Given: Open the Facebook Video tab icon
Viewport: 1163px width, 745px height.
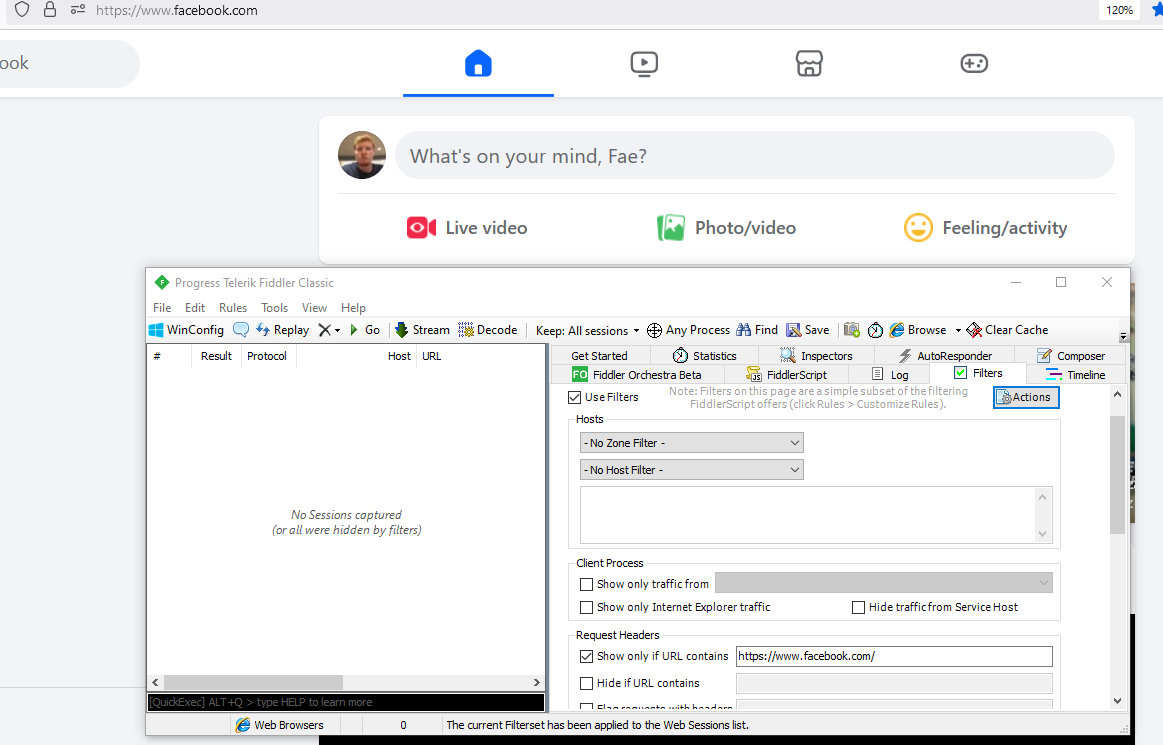Looking at the screenshot, I should pos(644,64).
